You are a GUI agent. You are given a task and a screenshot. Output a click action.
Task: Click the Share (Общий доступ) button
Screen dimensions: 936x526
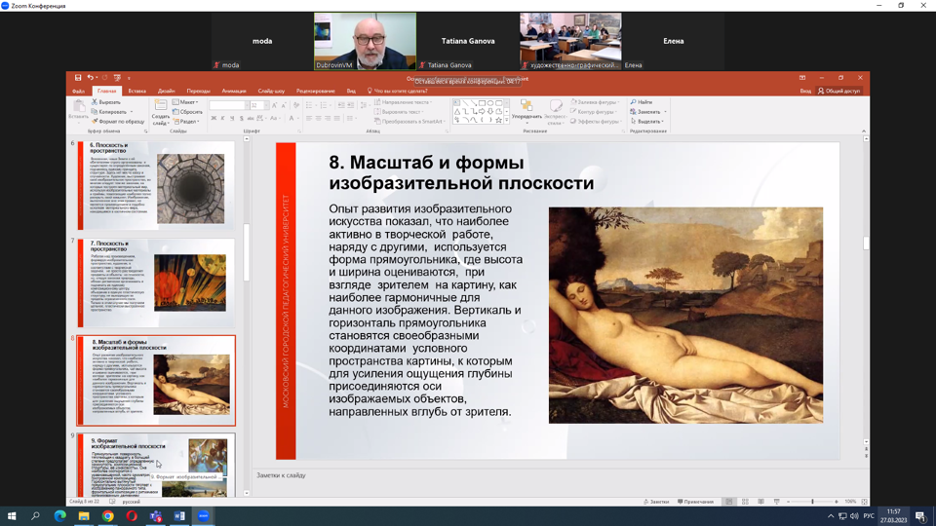838,91
